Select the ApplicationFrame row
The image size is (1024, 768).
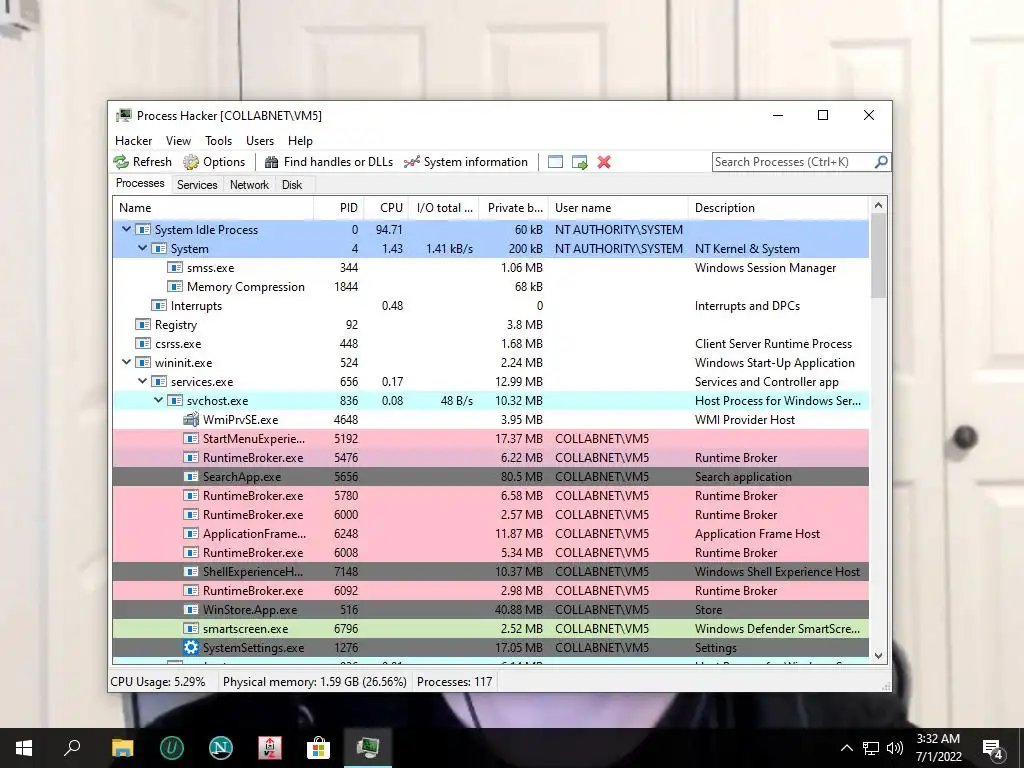coord(491,534)
